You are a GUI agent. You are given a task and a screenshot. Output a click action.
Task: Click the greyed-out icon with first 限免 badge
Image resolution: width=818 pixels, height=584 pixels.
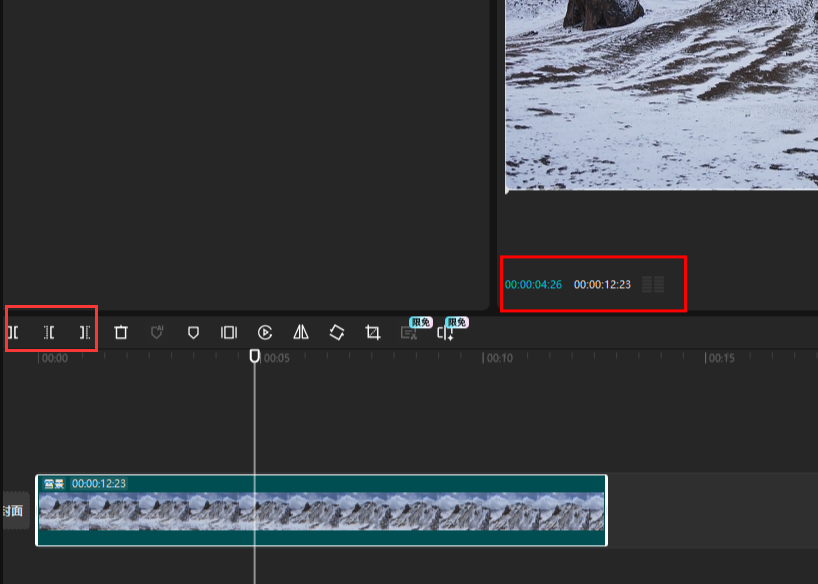tap(409, 333)
